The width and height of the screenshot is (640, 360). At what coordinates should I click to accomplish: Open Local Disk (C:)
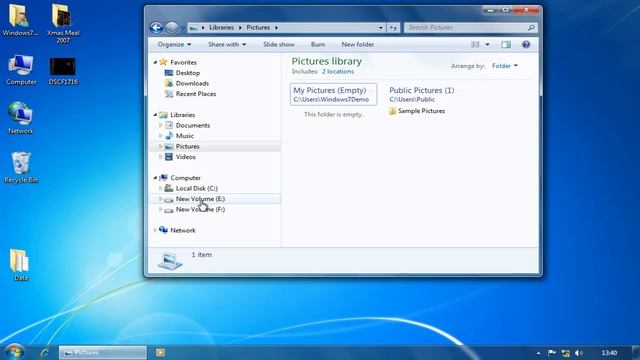196,189
